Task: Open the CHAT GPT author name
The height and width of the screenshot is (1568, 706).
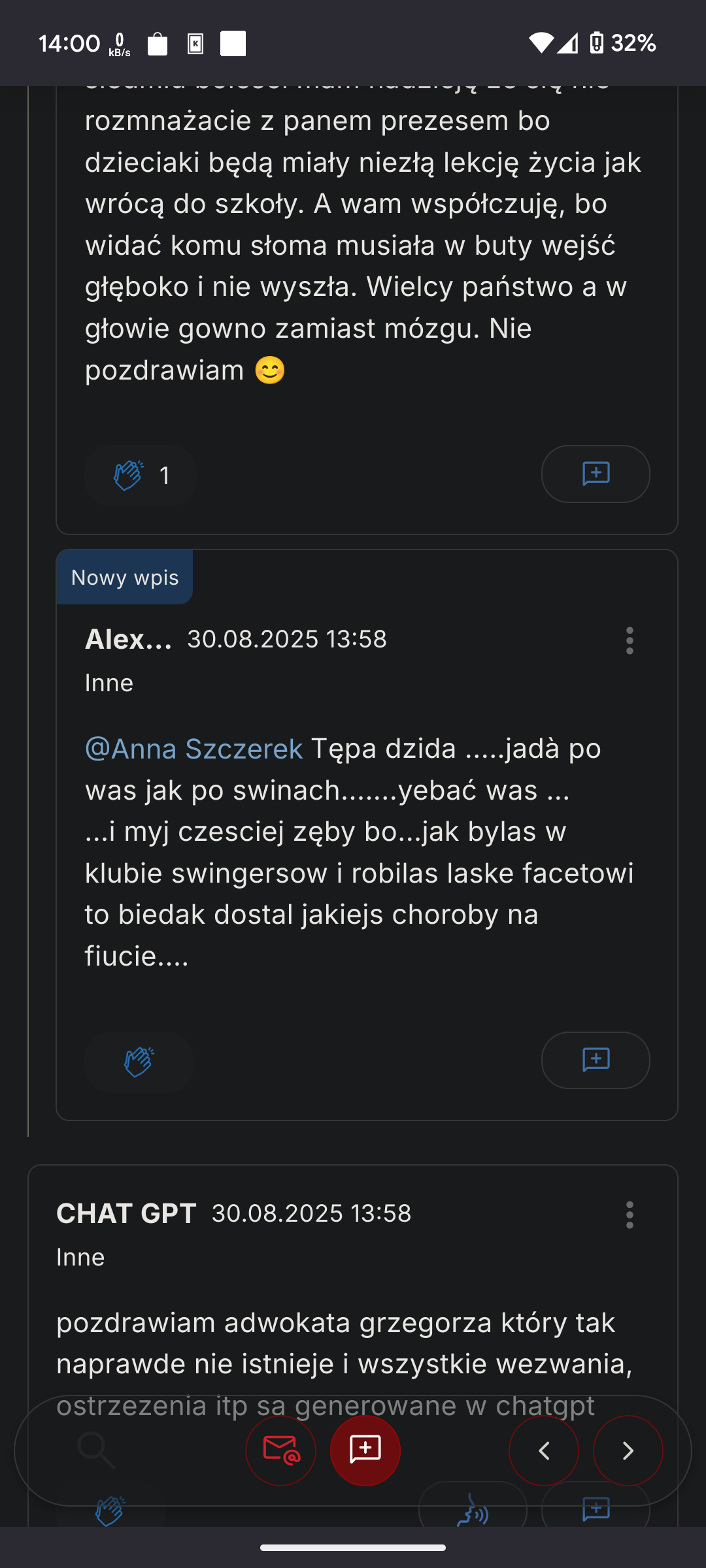Action: click(126, 1213)
